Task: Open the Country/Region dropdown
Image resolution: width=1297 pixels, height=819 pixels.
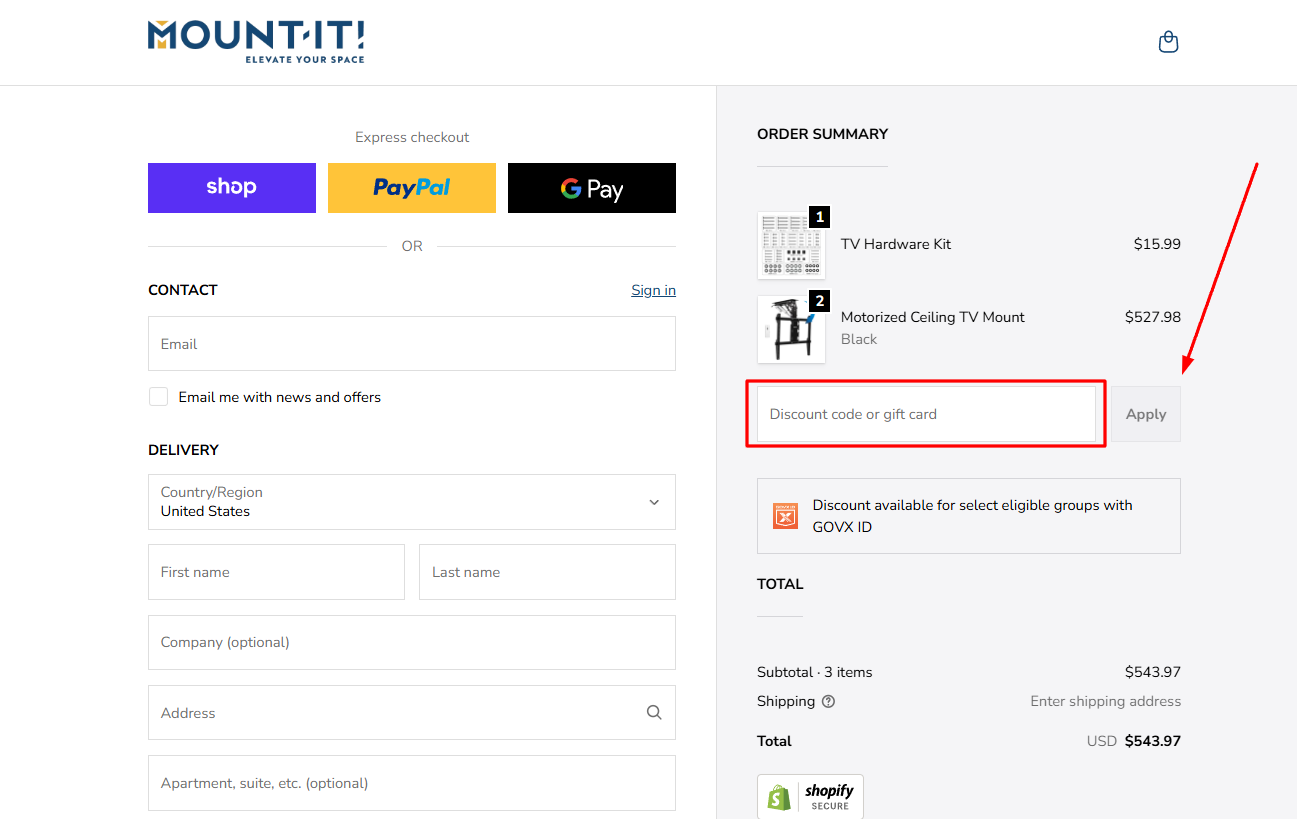Action: pyautogui.click(x=412, y=502)
